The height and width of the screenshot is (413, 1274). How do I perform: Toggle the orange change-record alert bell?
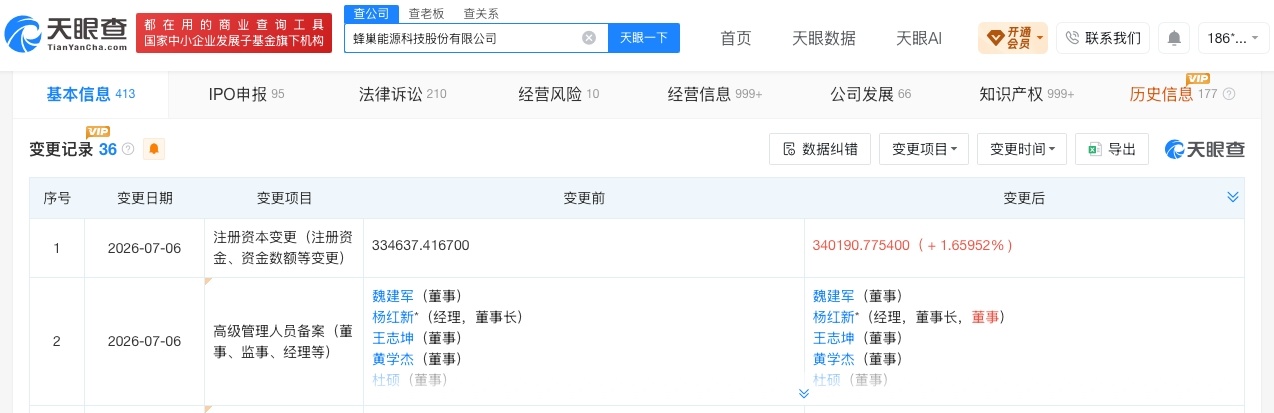coord(154,149)
